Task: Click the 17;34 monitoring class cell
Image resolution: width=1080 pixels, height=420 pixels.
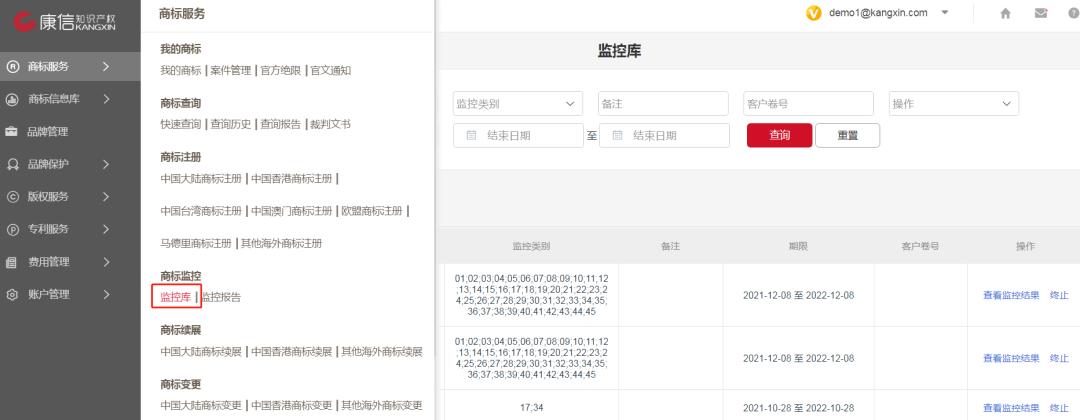Action: click(531, 408)
